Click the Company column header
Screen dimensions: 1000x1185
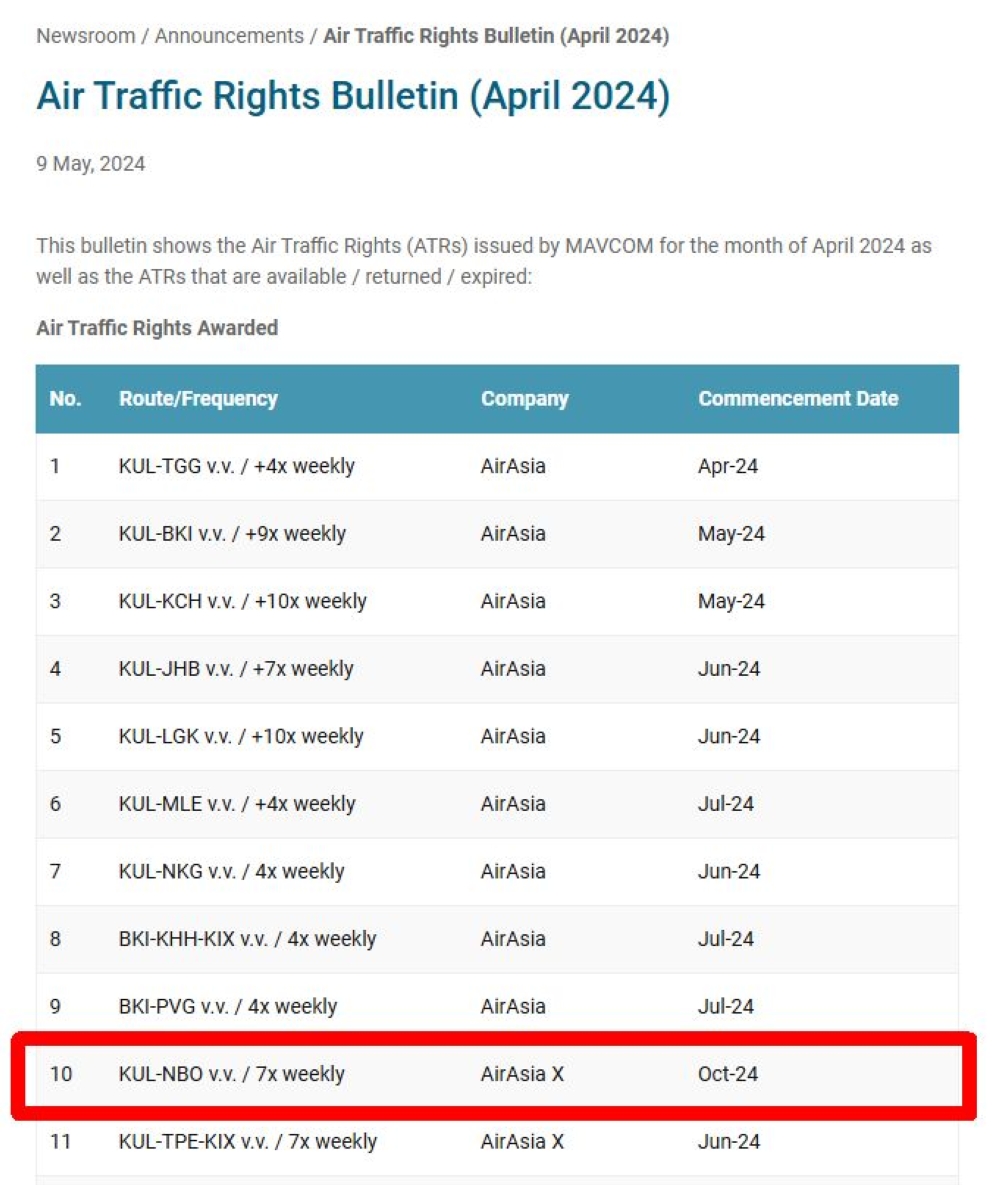coord(524,398)
